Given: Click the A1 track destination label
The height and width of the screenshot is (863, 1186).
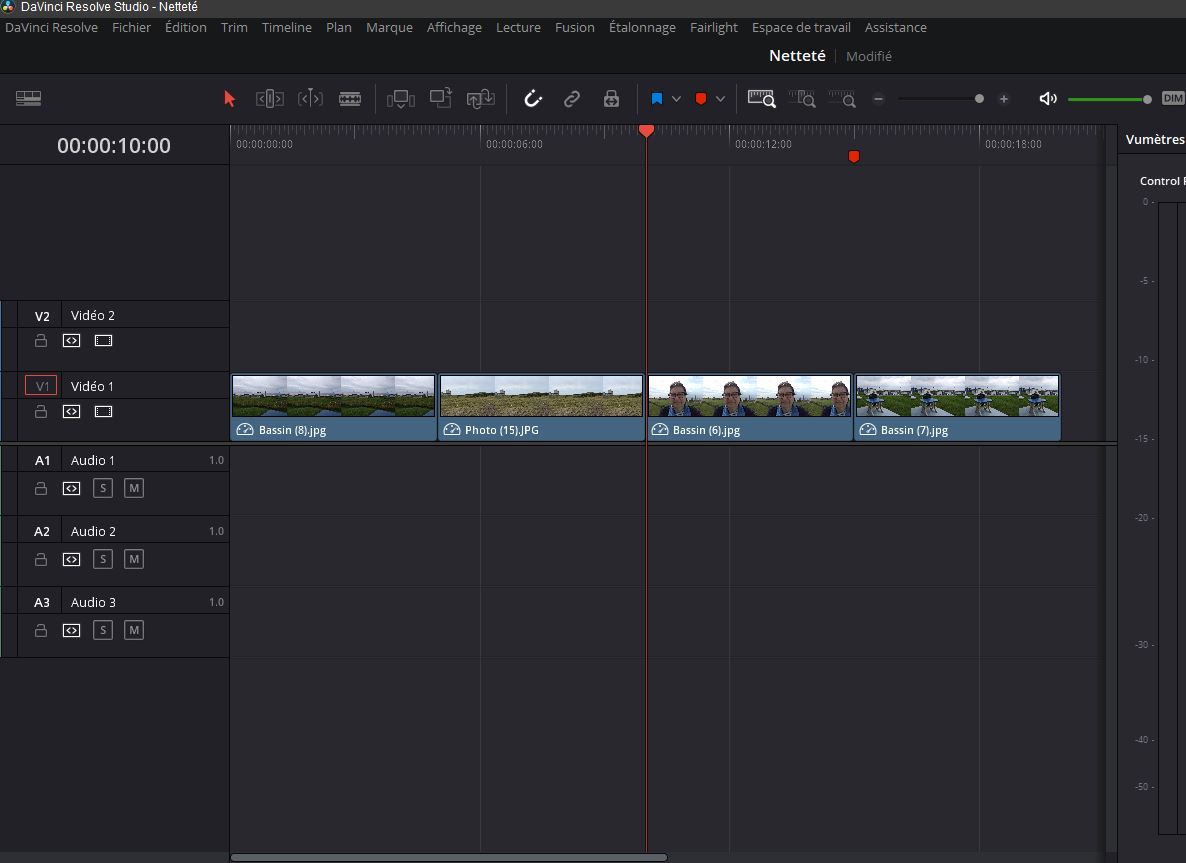Looking at the screenshot, I should [x=42, y=460].
